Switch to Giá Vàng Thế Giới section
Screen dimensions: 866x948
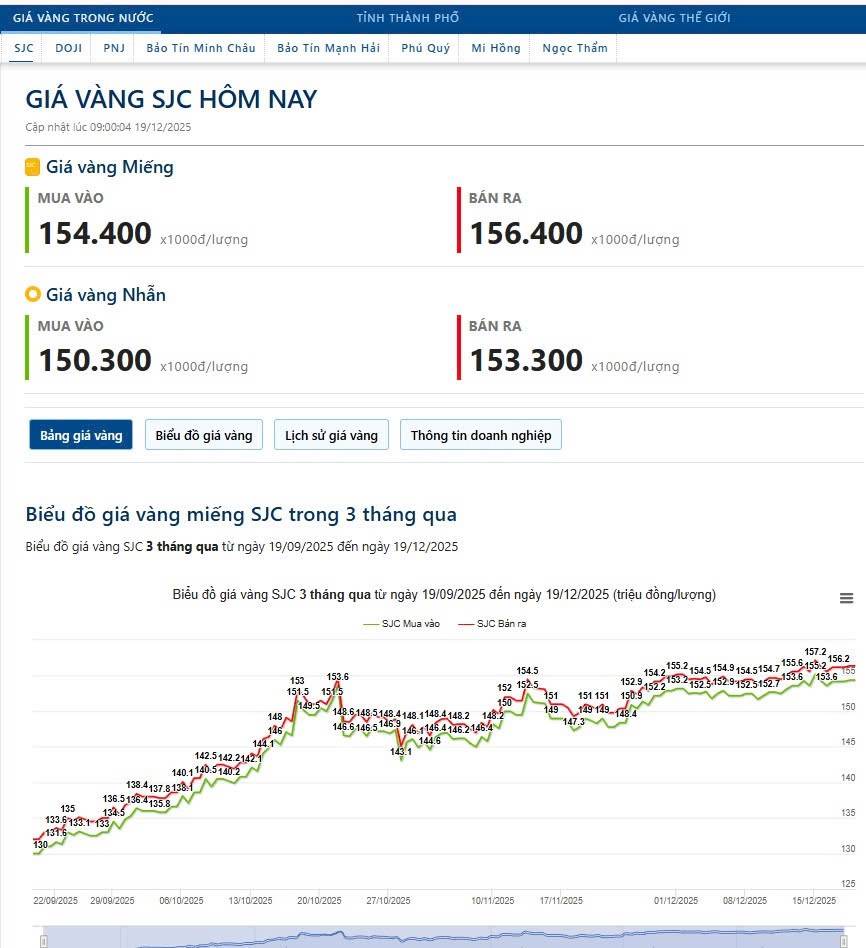tap(674, 18)
